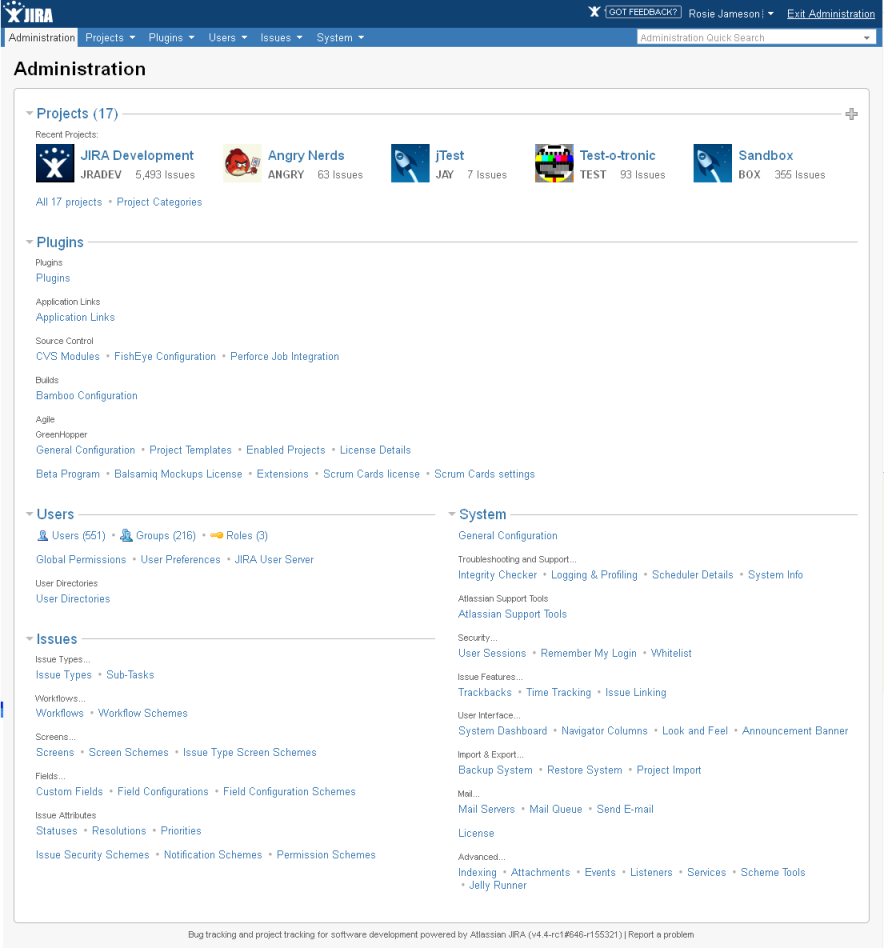Open GreenHopper Project Templates
Image resolution: width=884 pixels, height=948 pixels.
pyautogui.click(x=190, y=450)
